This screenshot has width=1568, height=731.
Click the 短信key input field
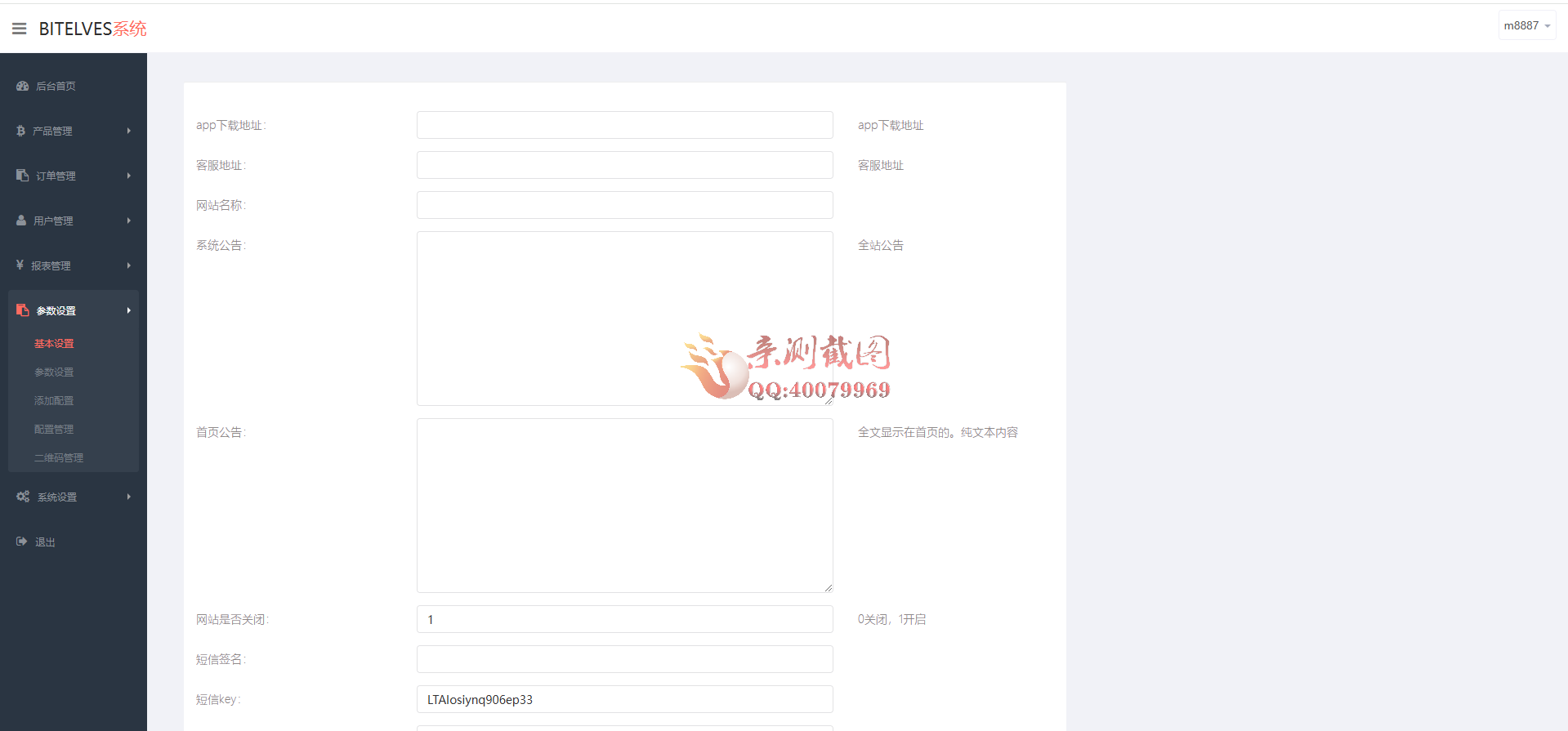click(624, 699)
